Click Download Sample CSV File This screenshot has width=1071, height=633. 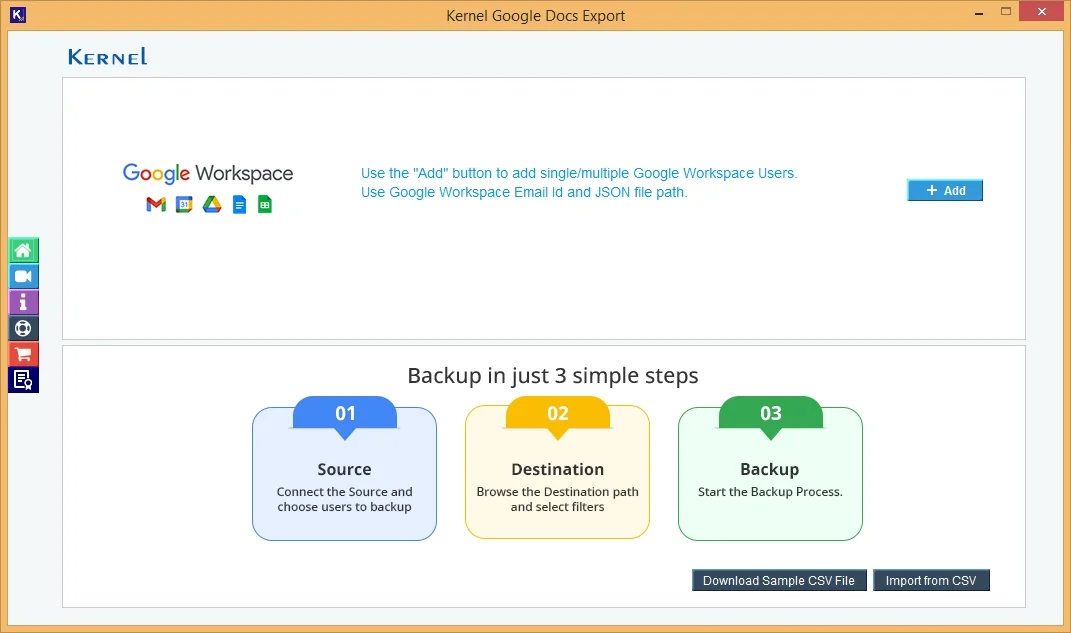pyautogui.click(x=779, y=580)
